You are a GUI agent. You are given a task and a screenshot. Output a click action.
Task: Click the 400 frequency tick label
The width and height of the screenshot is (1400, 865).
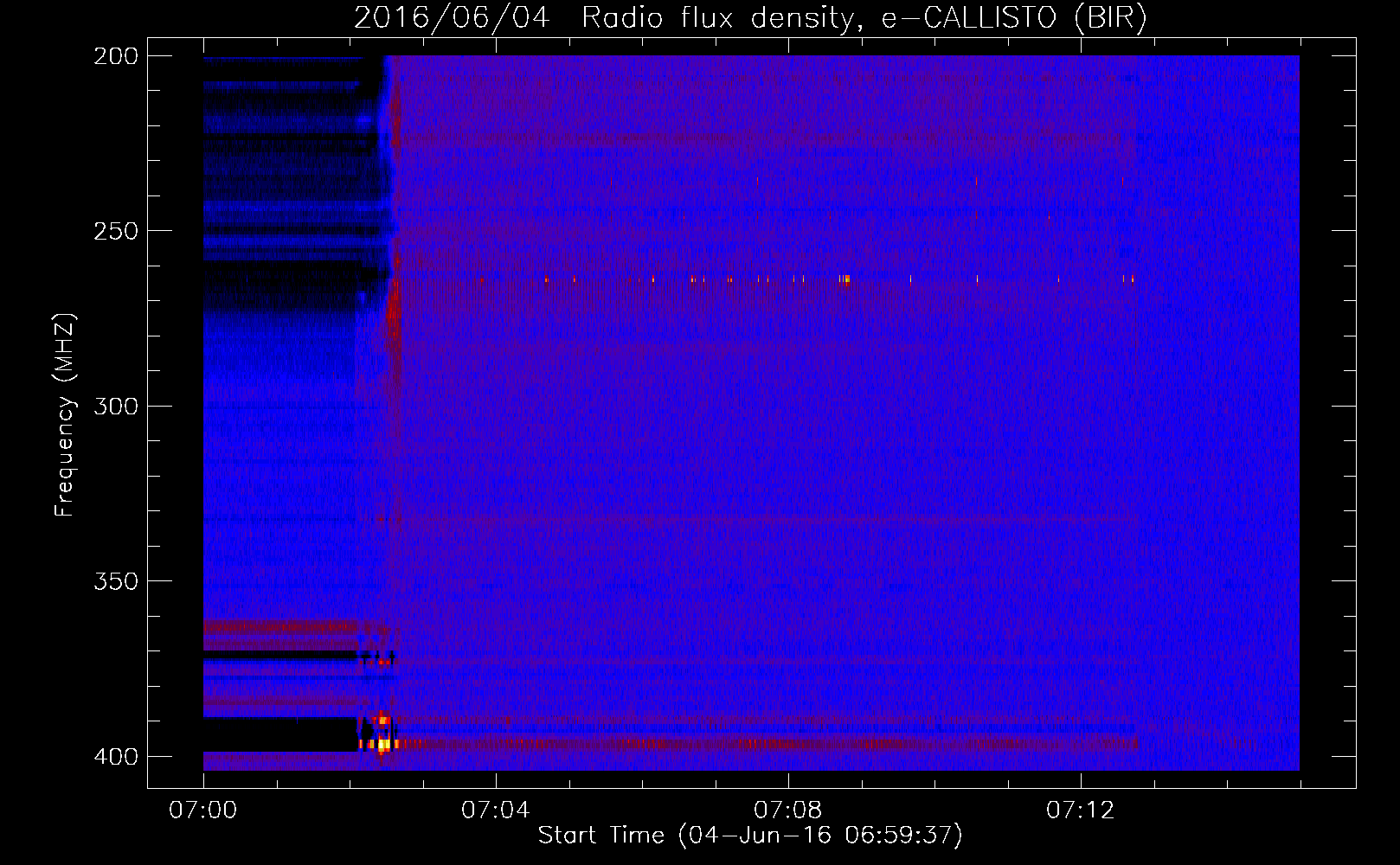(116, 757)
